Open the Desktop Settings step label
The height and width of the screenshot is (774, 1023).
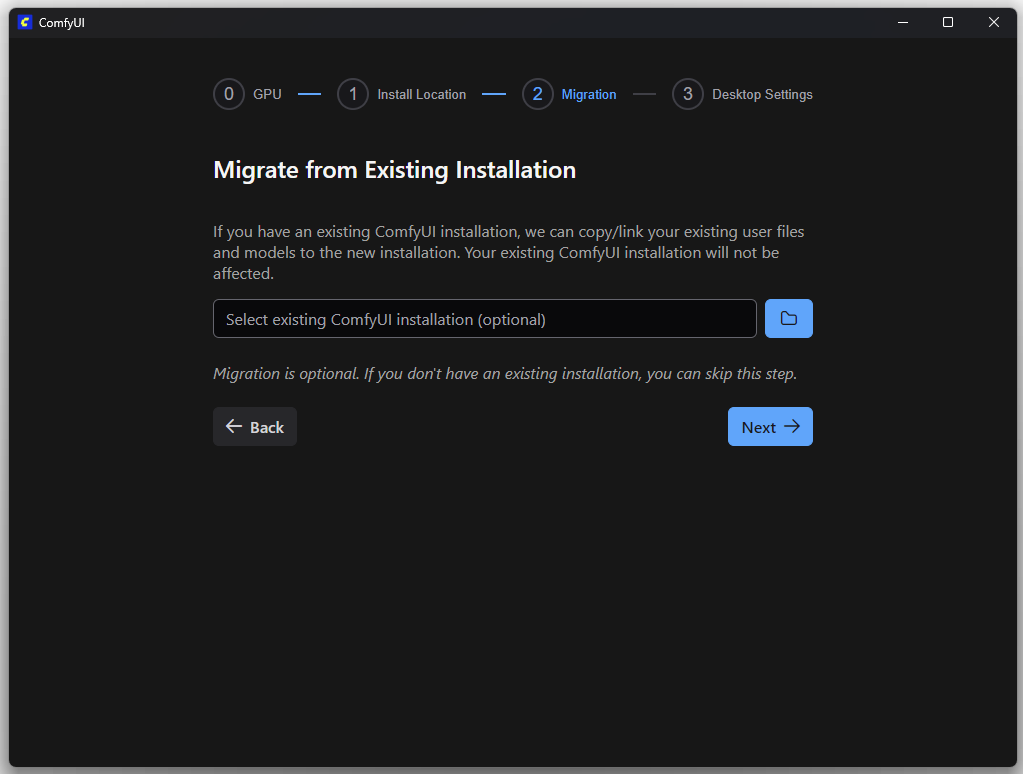[x=762, y=94]
